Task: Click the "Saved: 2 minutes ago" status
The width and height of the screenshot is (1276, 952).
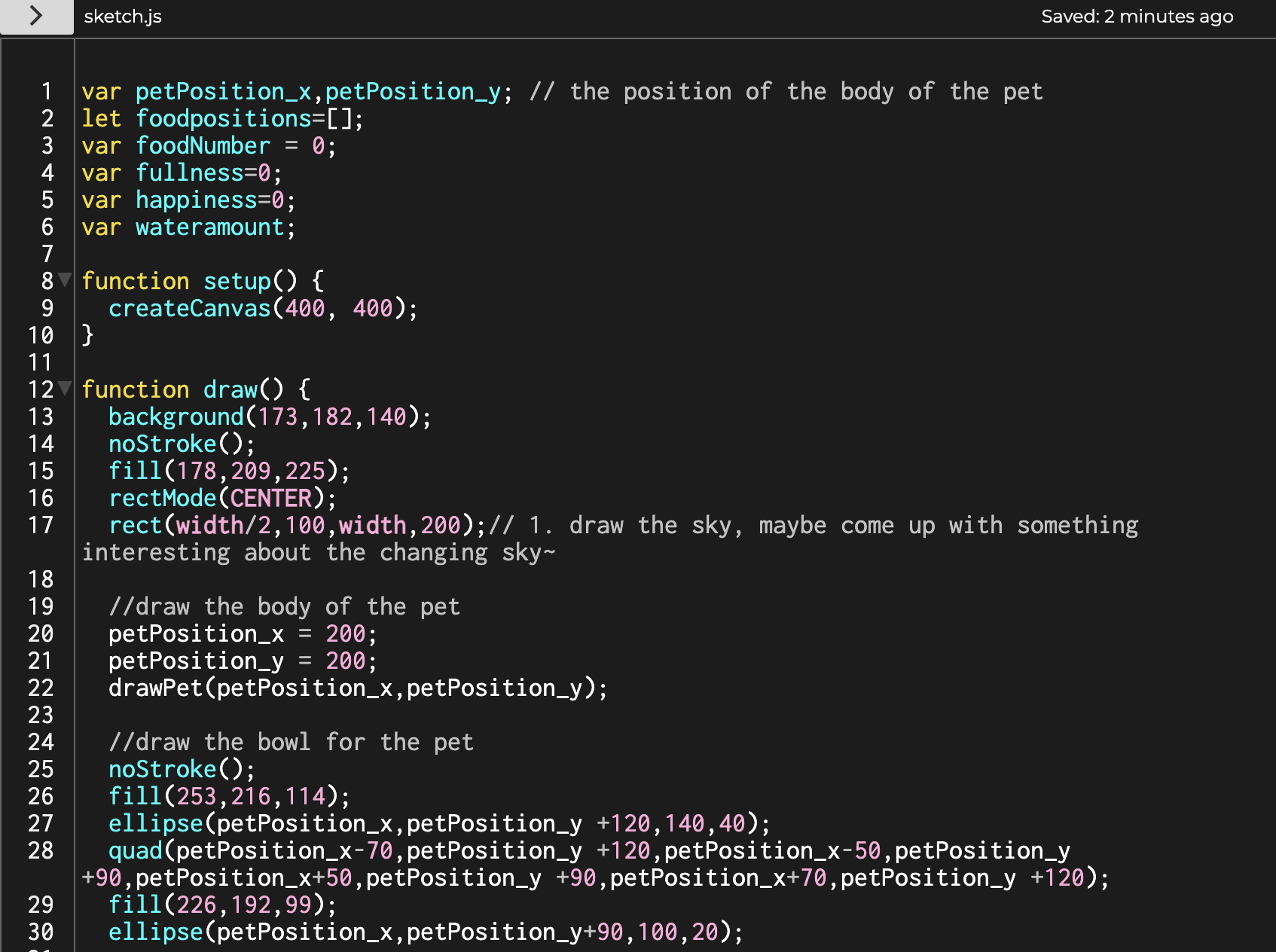Action: tap(1137, 17)
